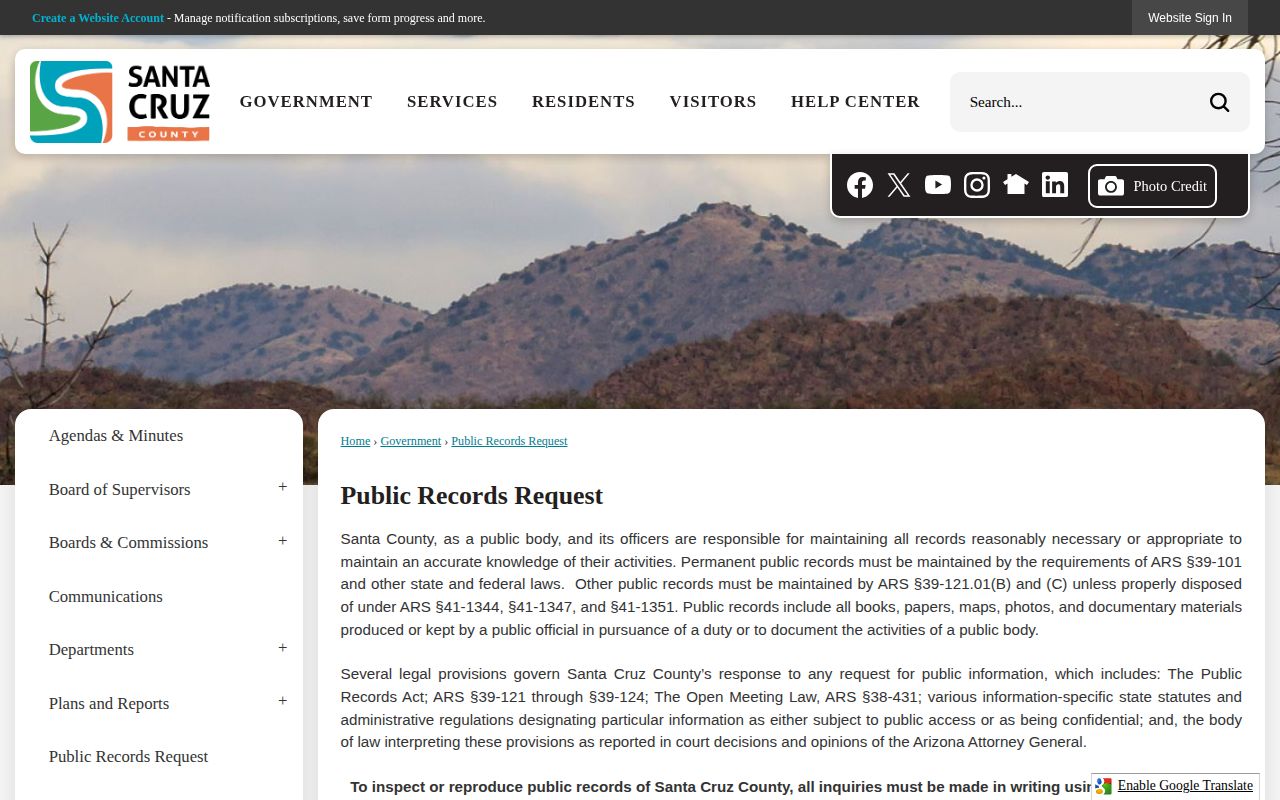The image size is (1280, 800).
Task: Go to the Home breadcrumb link
Action: click(355, 441)
